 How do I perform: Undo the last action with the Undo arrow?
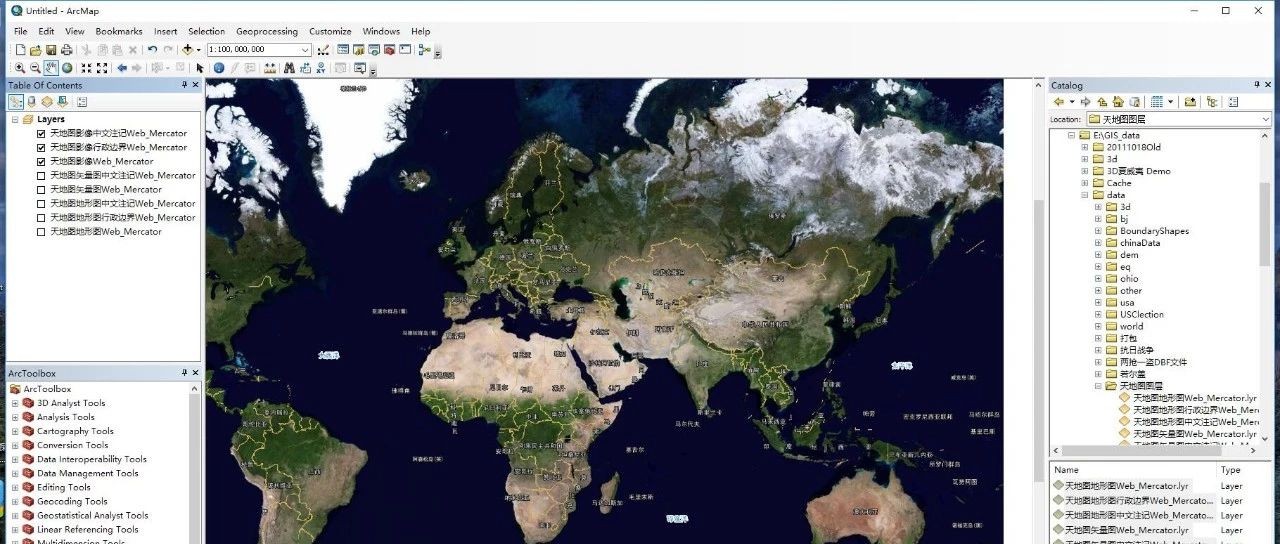[x=152, y=50]
